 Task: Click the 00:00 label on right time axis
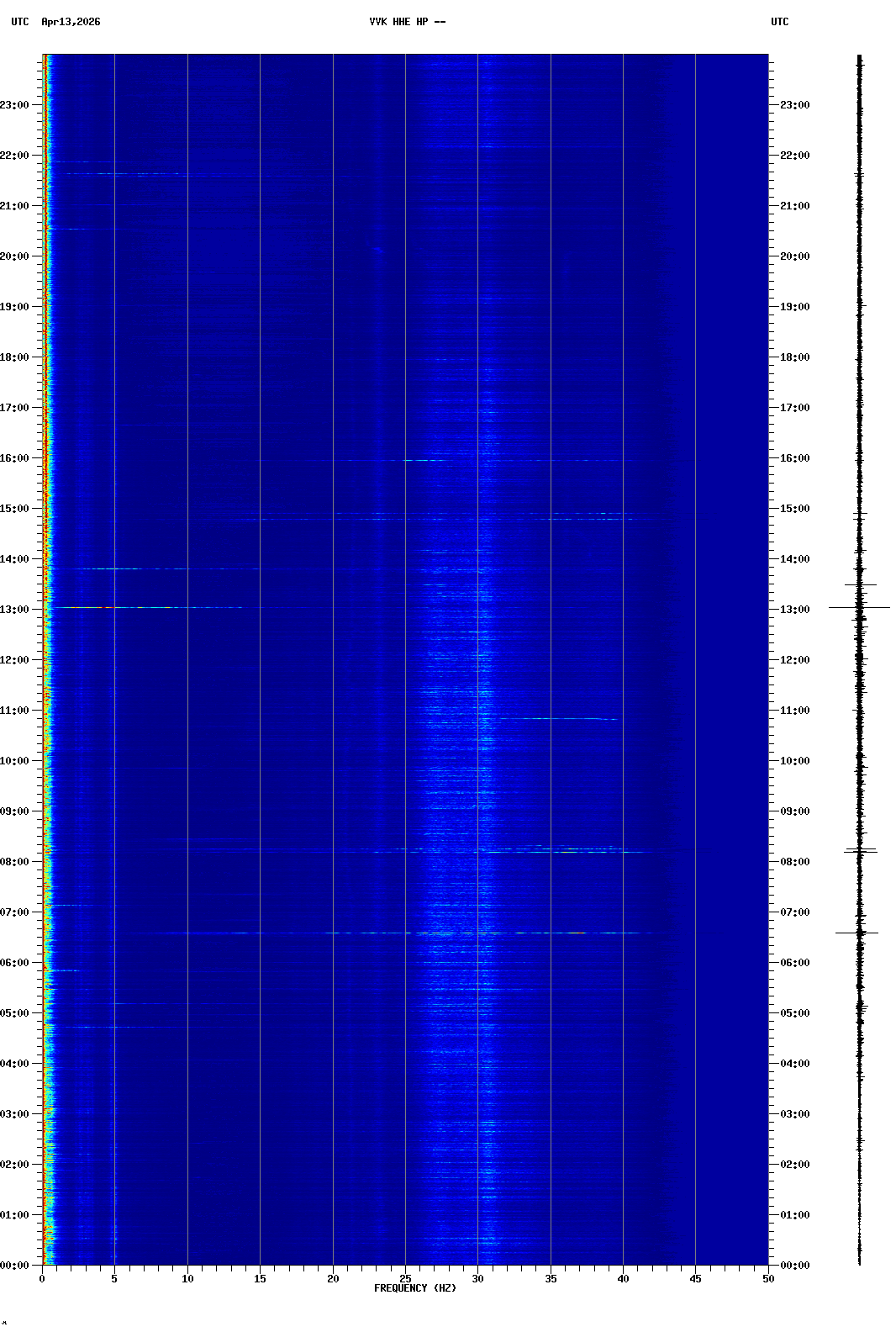point(794,1266)
